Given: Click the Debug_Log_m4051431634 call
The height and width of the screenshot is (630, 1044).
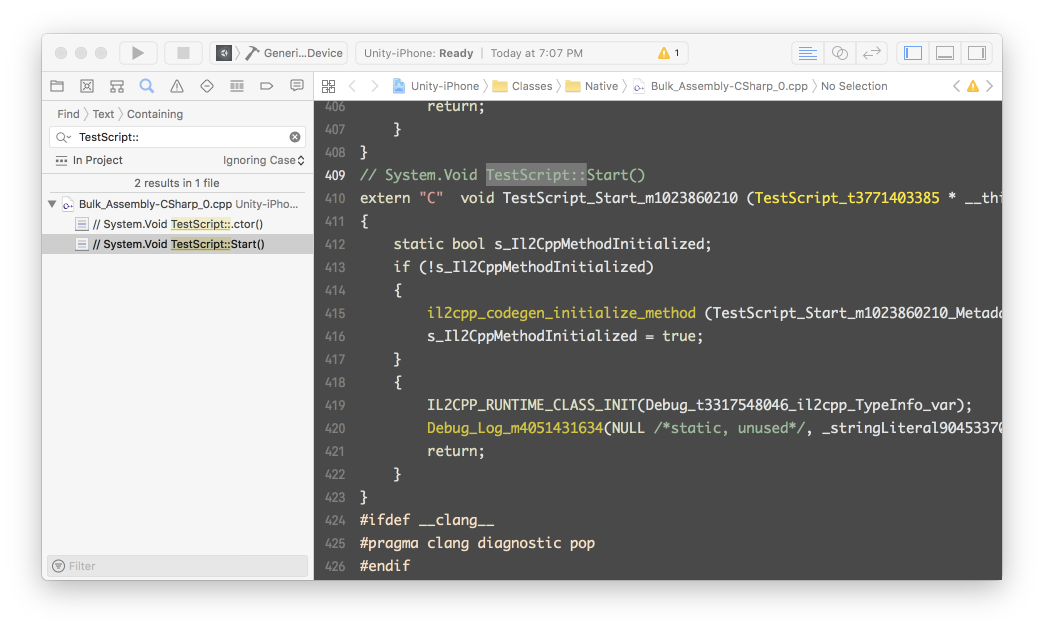Looking at the screenshot, I should point(515,428).
